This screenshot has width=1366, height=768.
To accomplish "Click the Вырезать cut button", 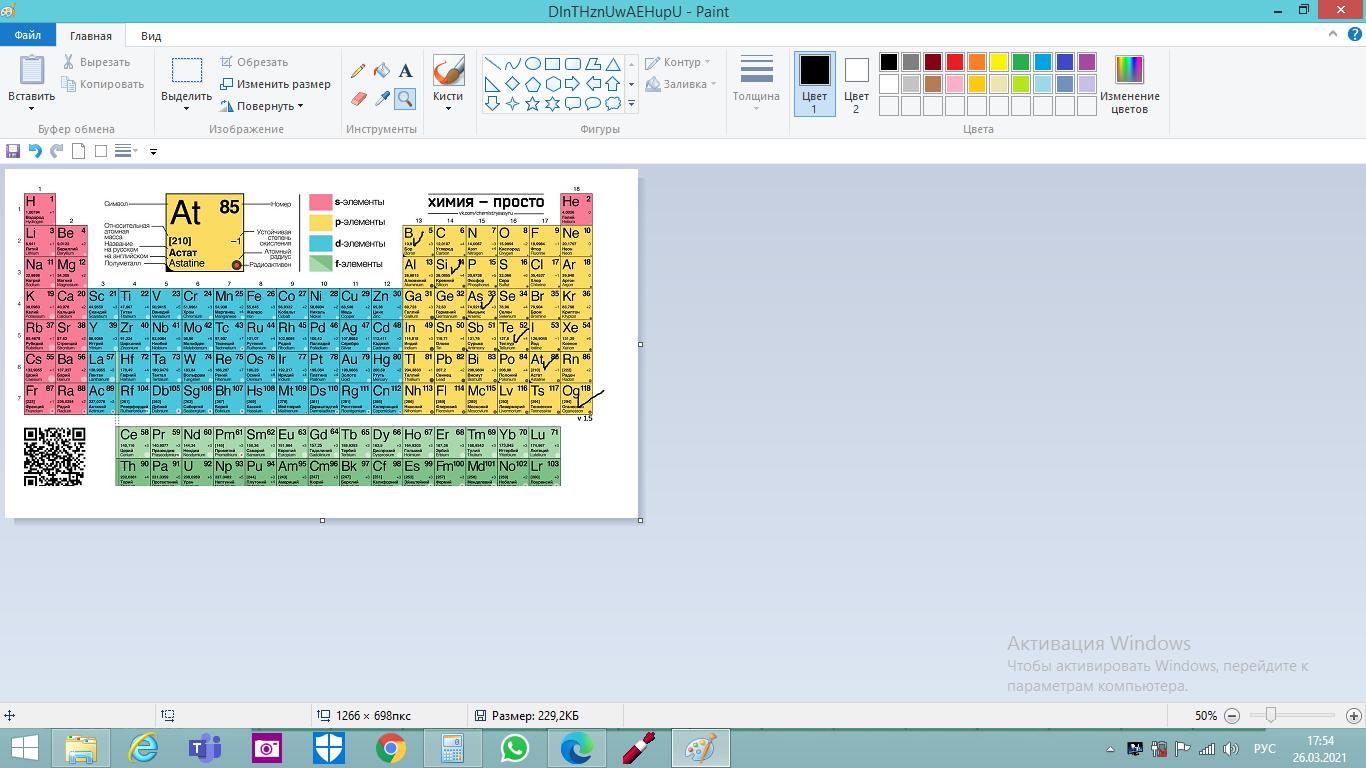I will coord(95,62).
